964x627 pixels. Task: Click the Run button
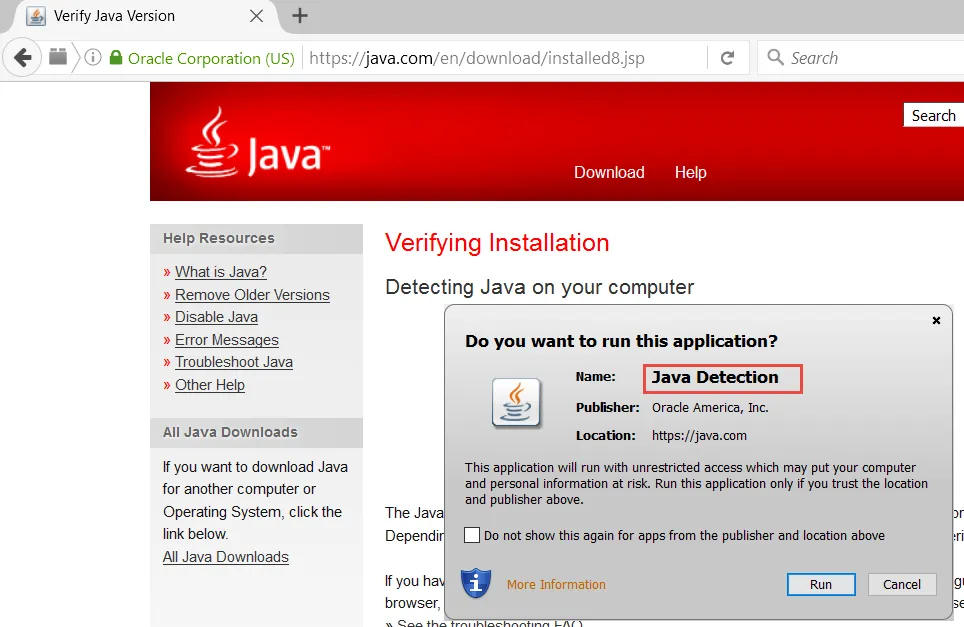821,584
